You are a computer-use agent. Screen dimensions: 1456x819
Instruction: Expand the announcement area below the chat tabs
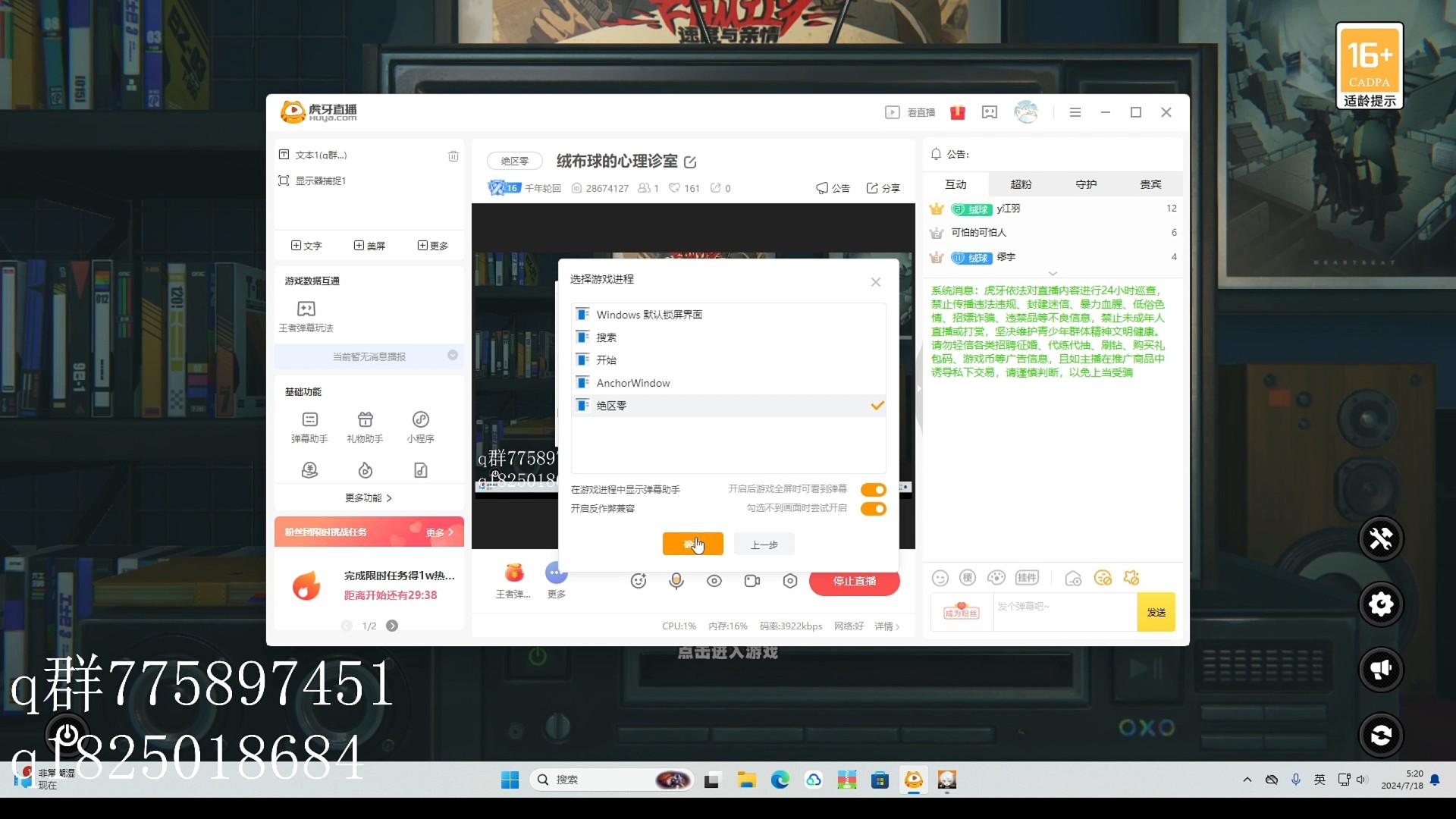pos(1053,274)
